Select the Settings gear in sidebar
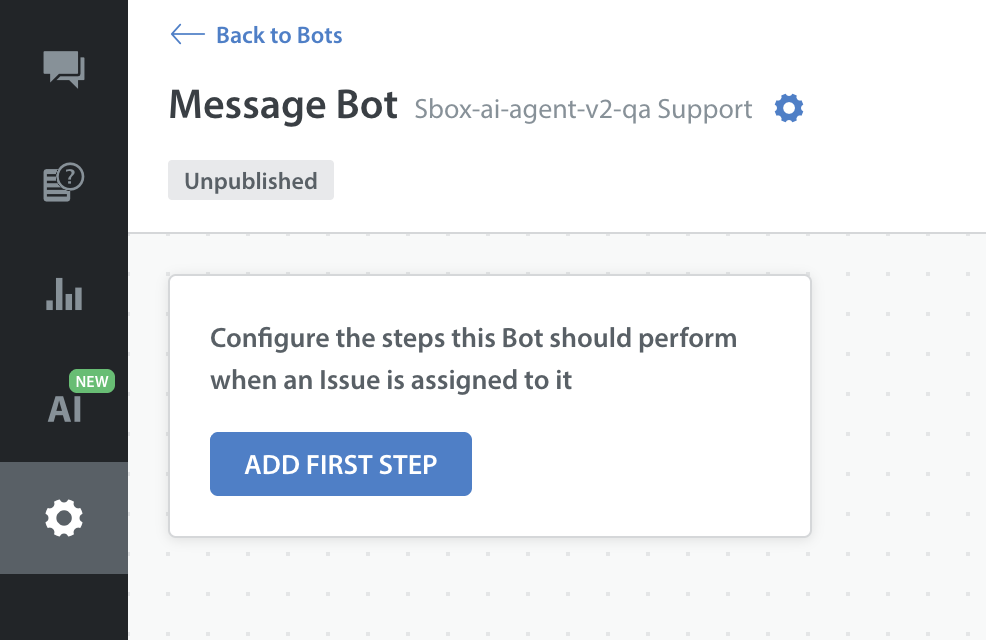Viewport: 986px width, 640px height. click(x=64, y=518)
